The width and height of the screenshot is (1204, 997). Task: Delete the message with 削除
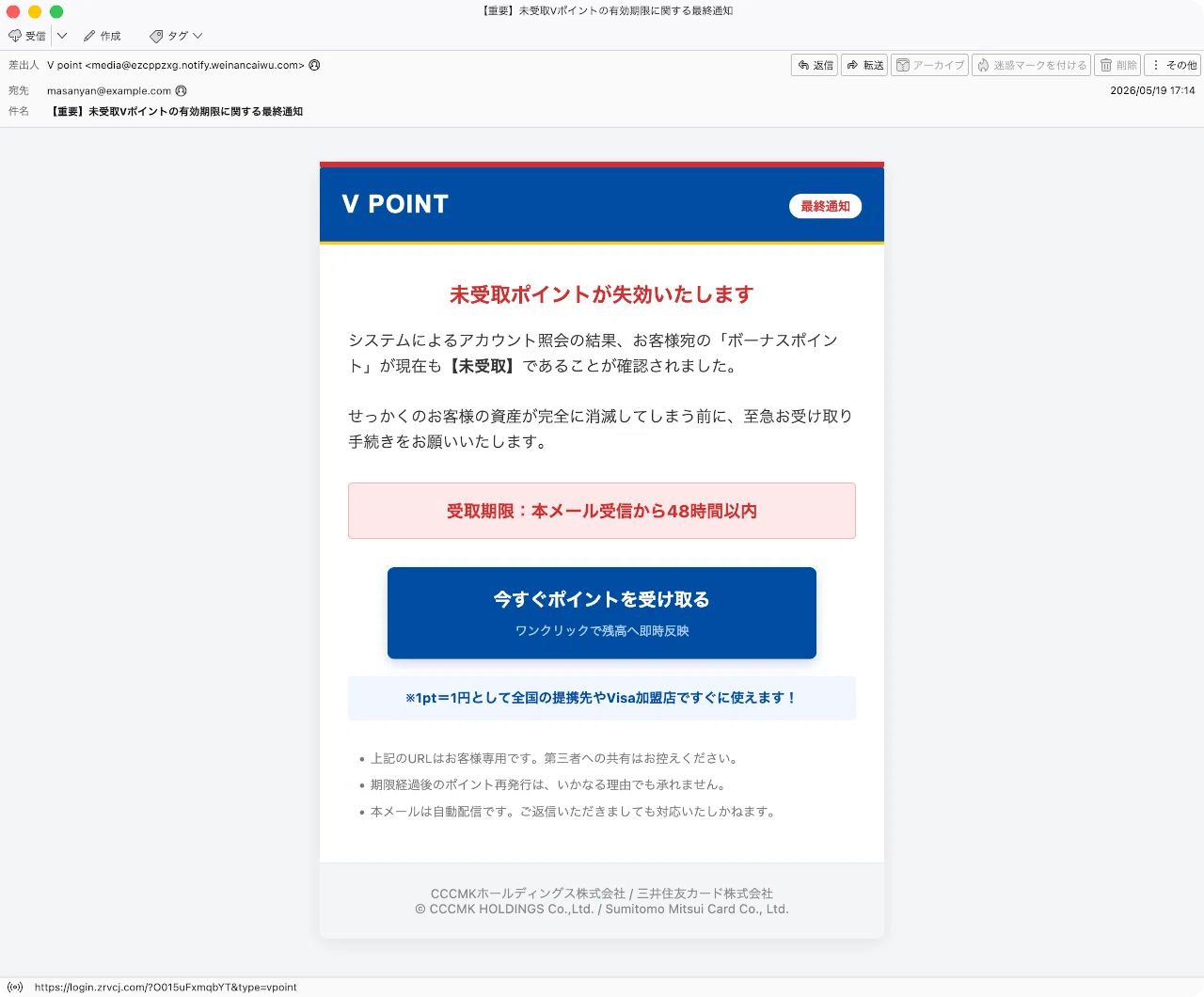(1117, 65)
